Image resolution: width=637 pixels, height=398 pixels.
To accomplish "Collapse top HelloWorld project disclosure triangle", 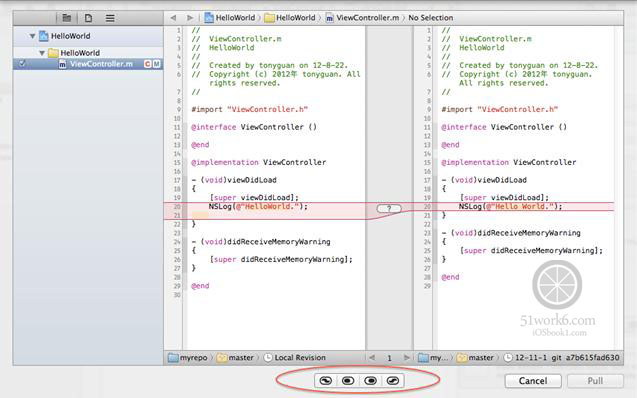I will coord(32,36).
